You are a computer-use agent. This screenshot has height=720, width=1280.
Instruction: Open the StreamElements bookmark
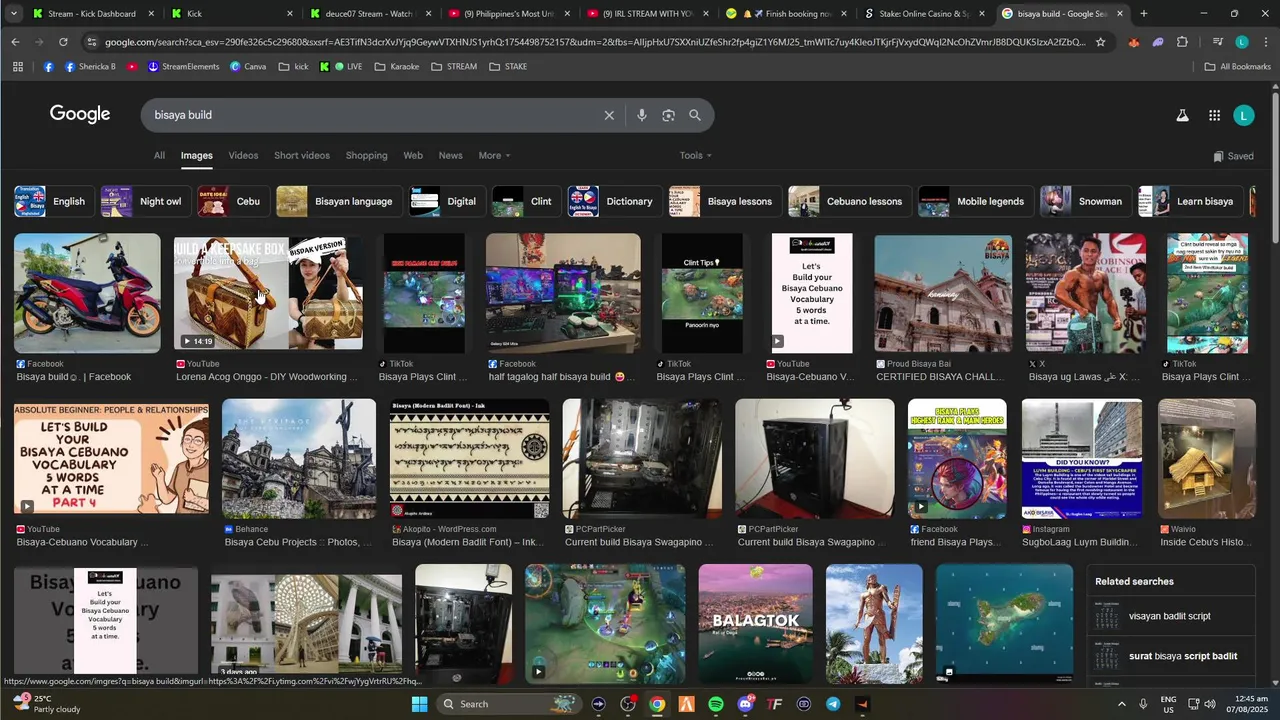coord(183,67)
